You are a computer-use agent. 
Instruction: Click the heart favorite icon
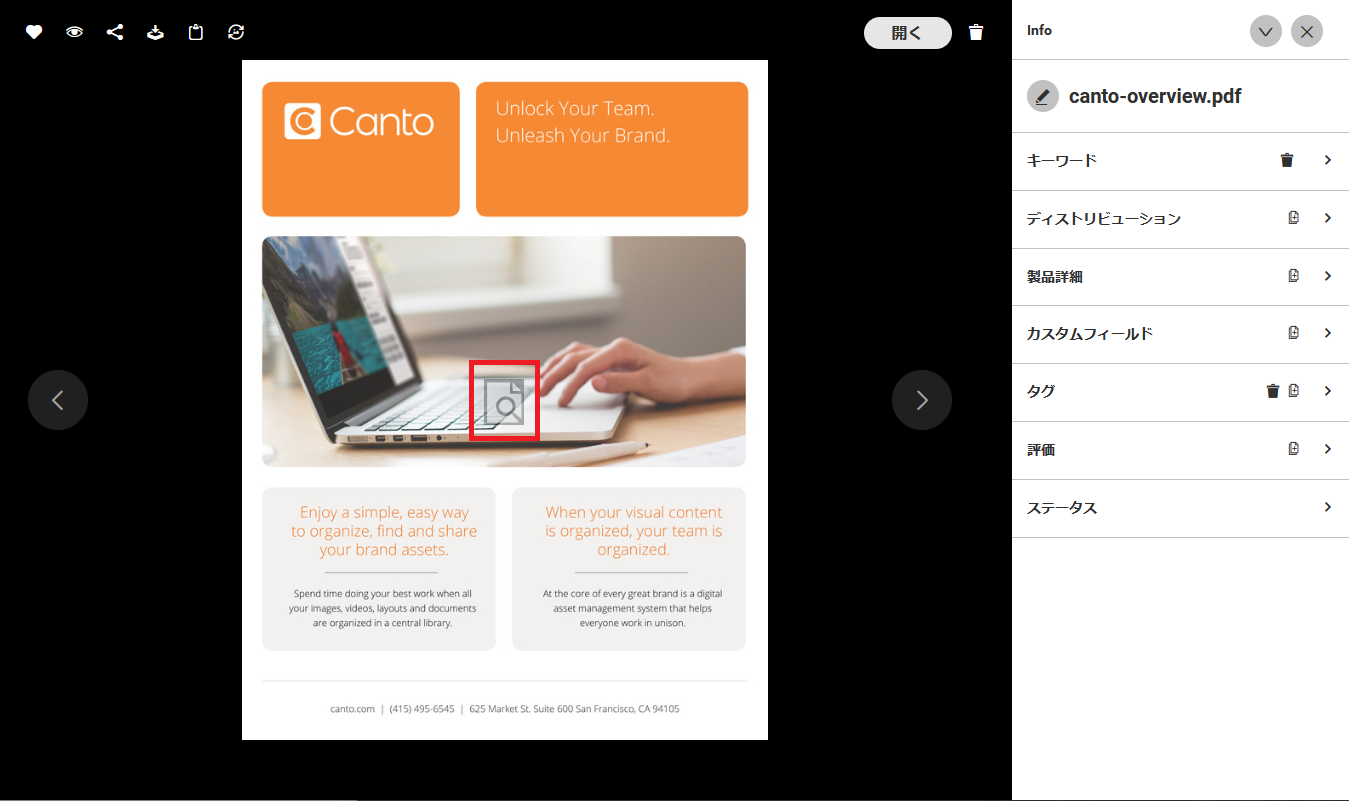point(34,32)
